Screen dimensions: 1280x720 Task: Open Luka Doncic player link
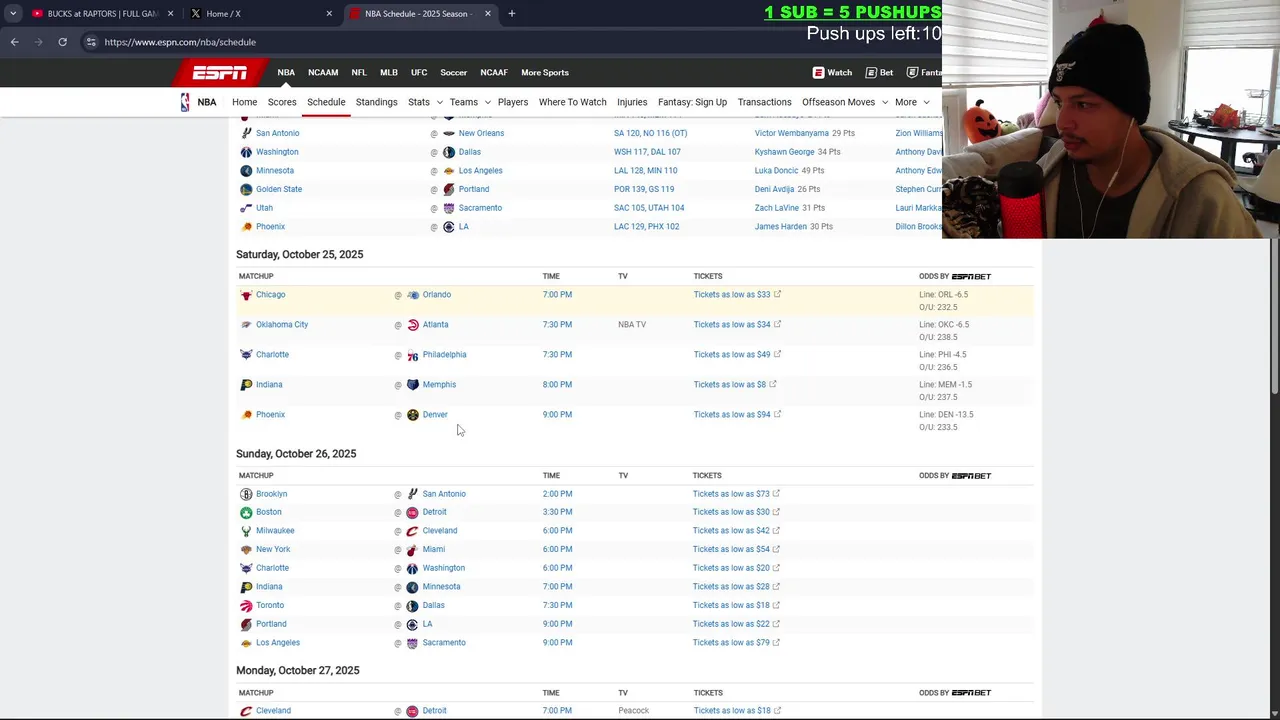776,171
